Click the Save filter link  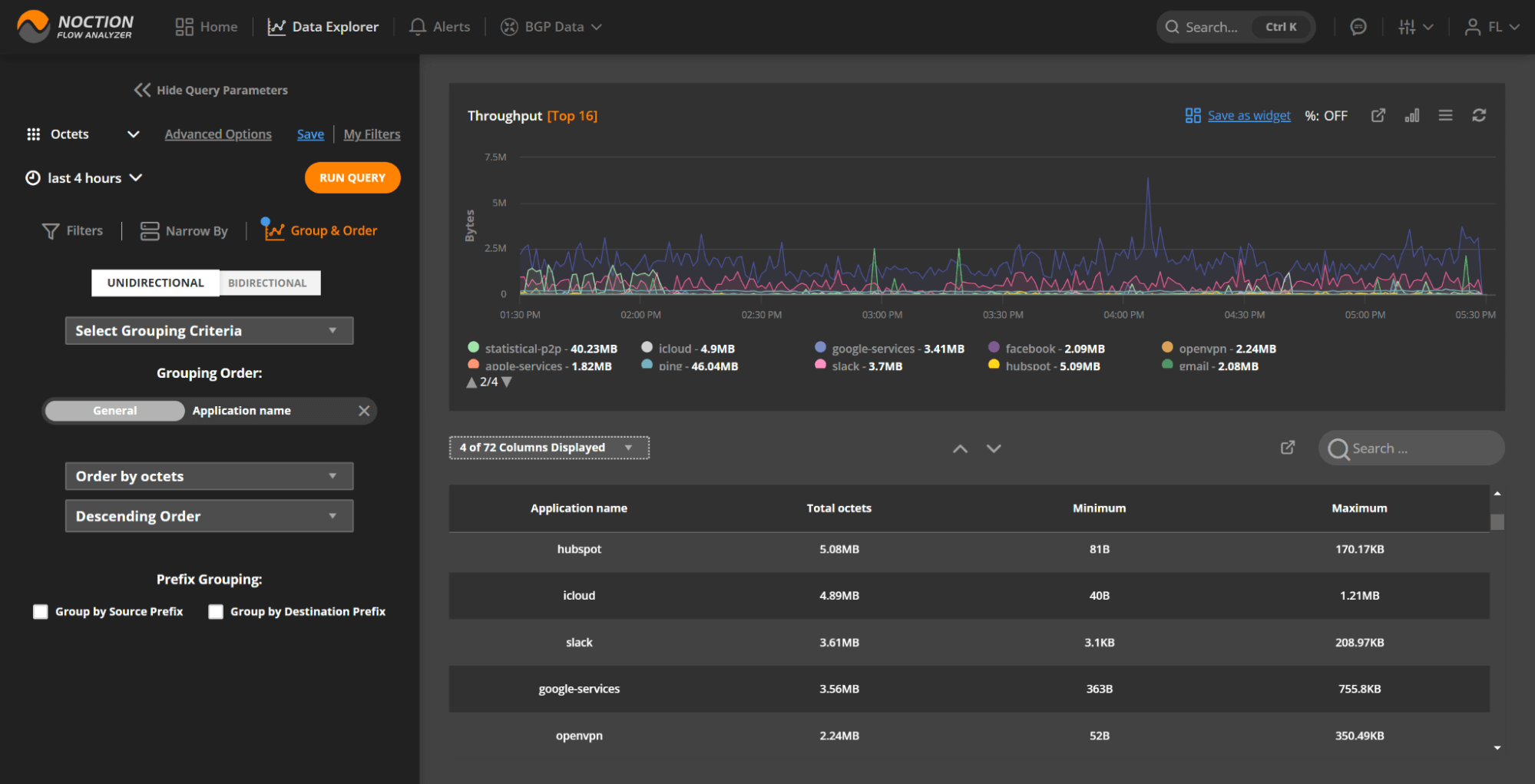pos(310,134)
